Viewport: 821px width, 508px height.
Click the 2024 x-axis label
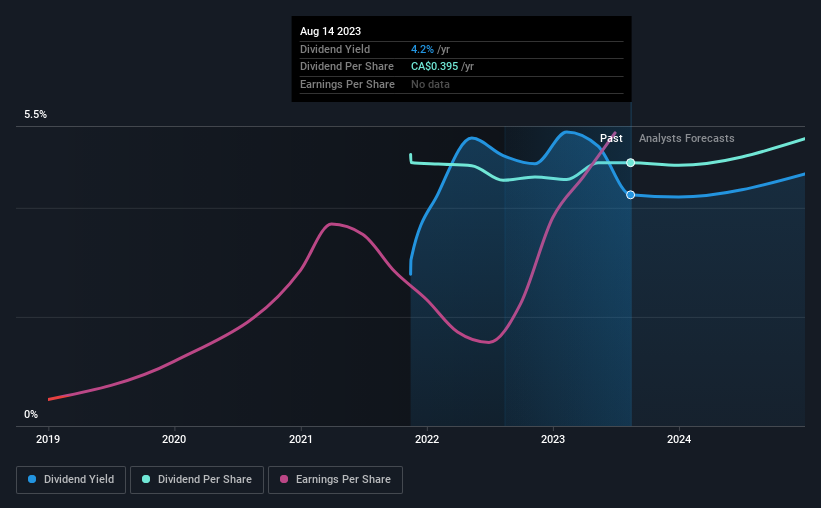pos(679,439)
